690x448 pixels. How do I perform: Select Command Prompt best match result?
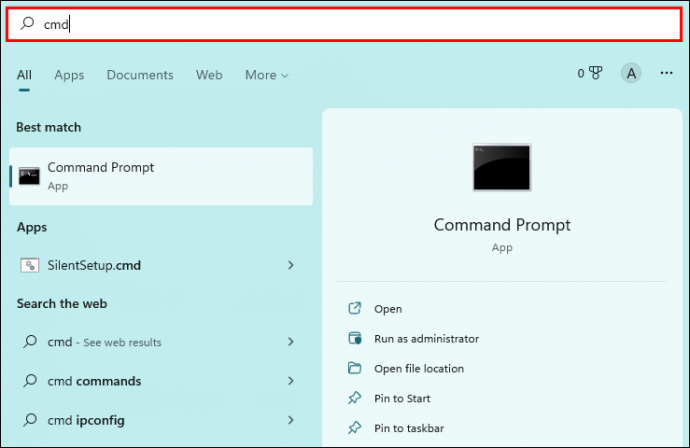coord(161,176)
